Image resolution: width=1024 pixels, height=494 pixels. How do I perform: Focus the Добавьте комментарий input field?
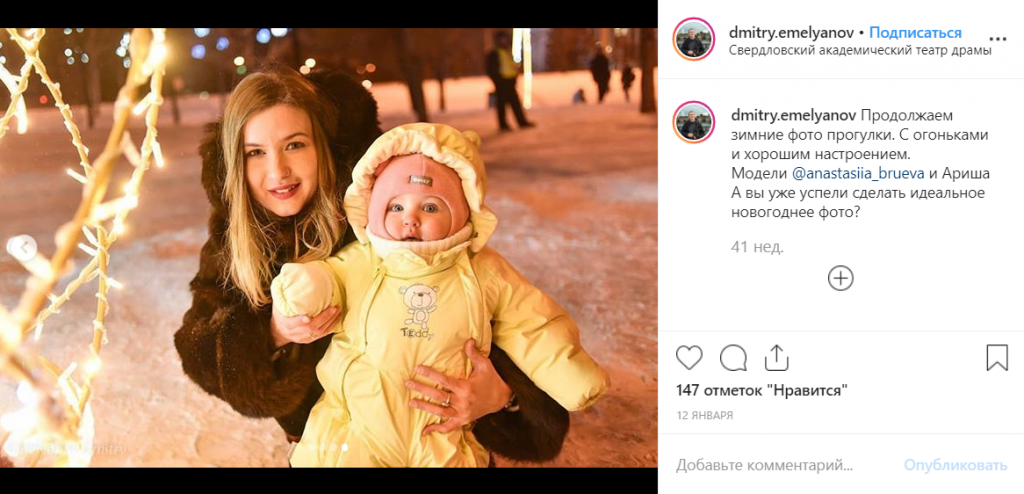coord(784,465)
